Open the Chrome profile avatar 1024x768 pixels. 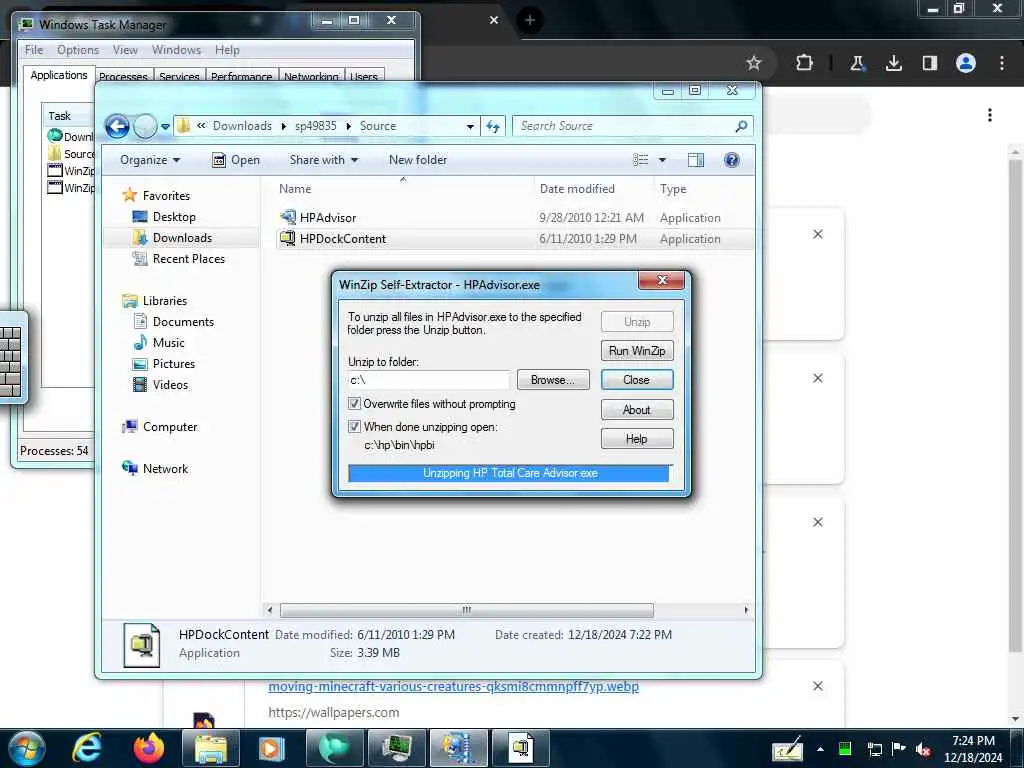[966, 63]
